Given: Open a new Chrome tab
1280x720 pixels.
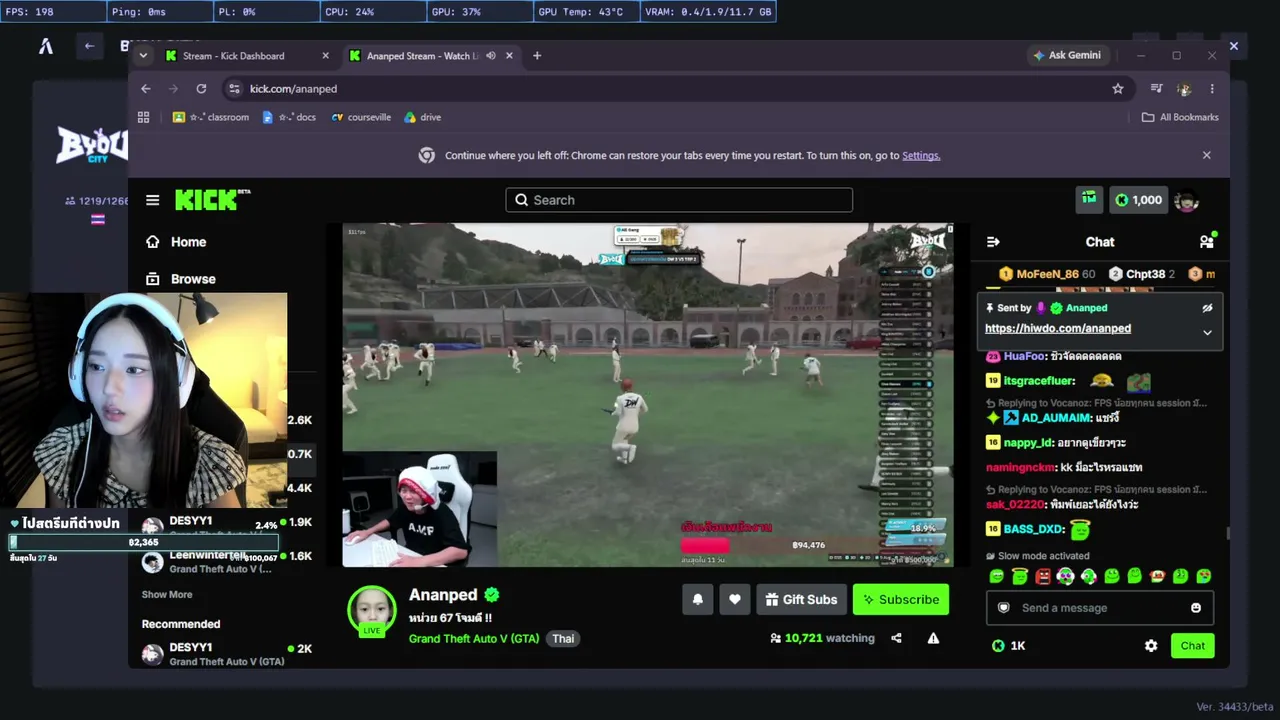Looking at the screenshot, I should point(537,56).
